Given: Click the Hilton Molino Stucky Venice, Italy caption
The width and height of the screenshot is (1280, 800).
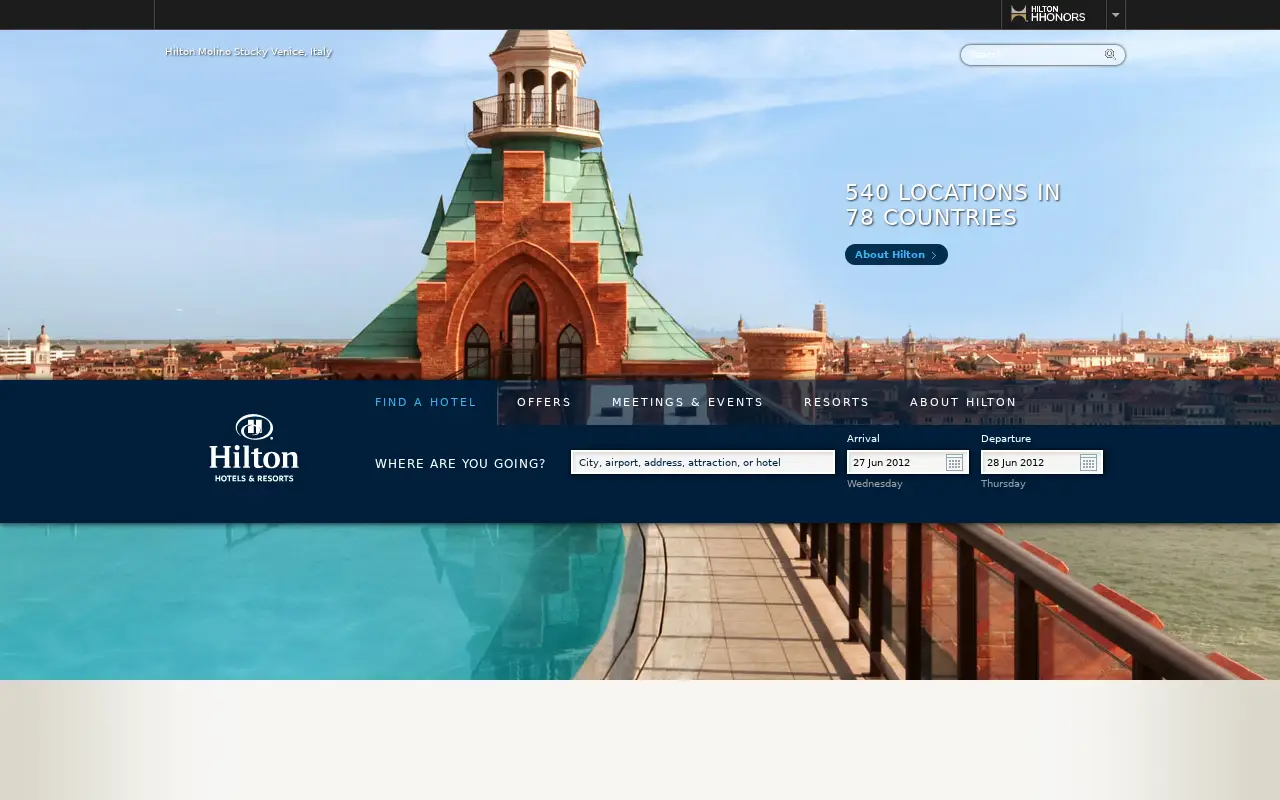Looking at the screenshot, I should click(249, 52).
